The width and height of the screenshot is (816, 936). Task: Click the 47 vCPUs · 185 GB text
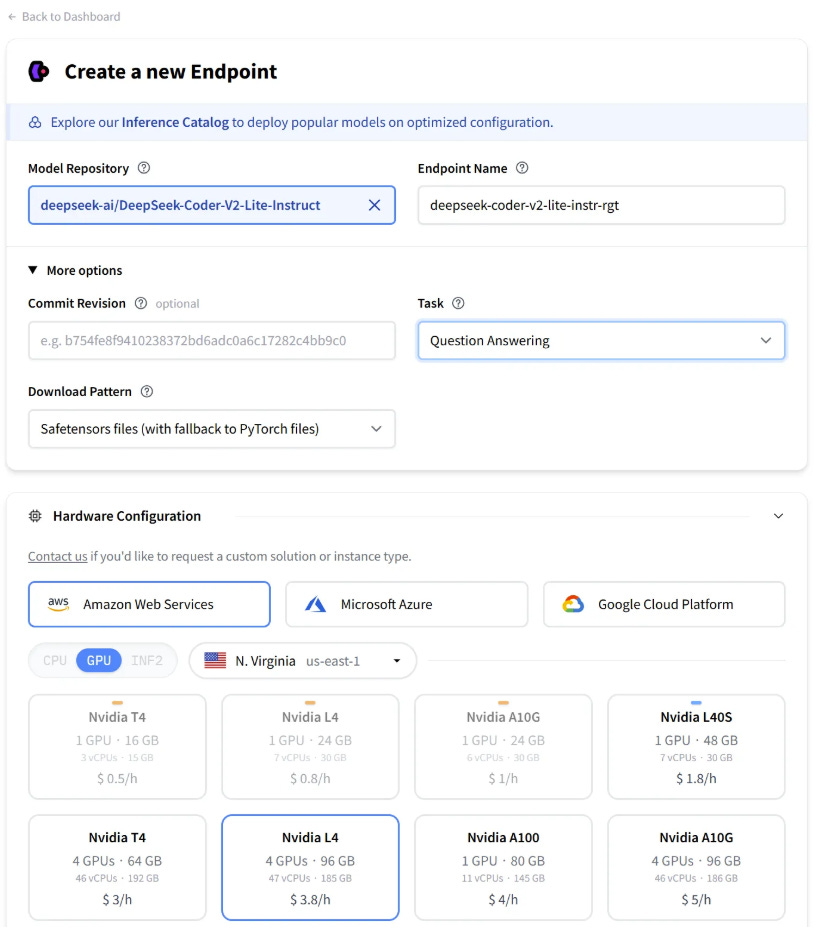click(310, 878)
